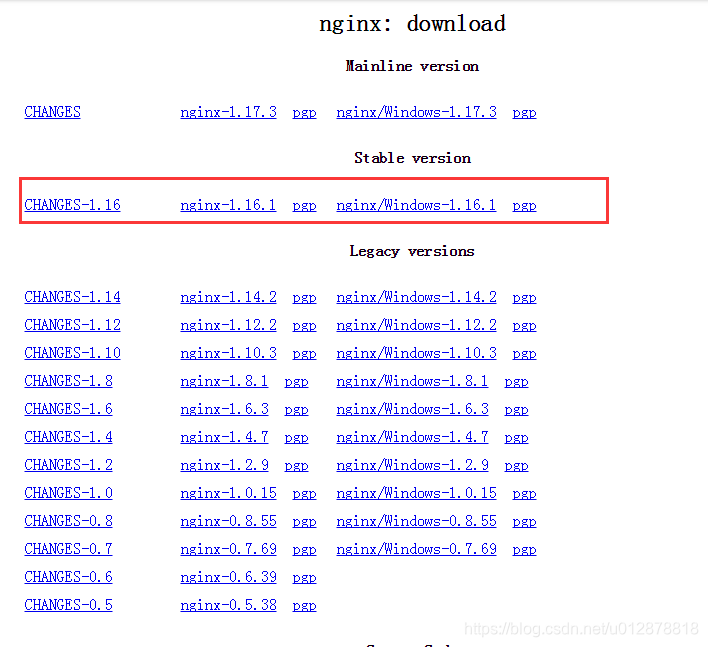Screen dimensions: 708x647
Task: Download nginx/Windows-1.2.9
Action: click(412, 465)
